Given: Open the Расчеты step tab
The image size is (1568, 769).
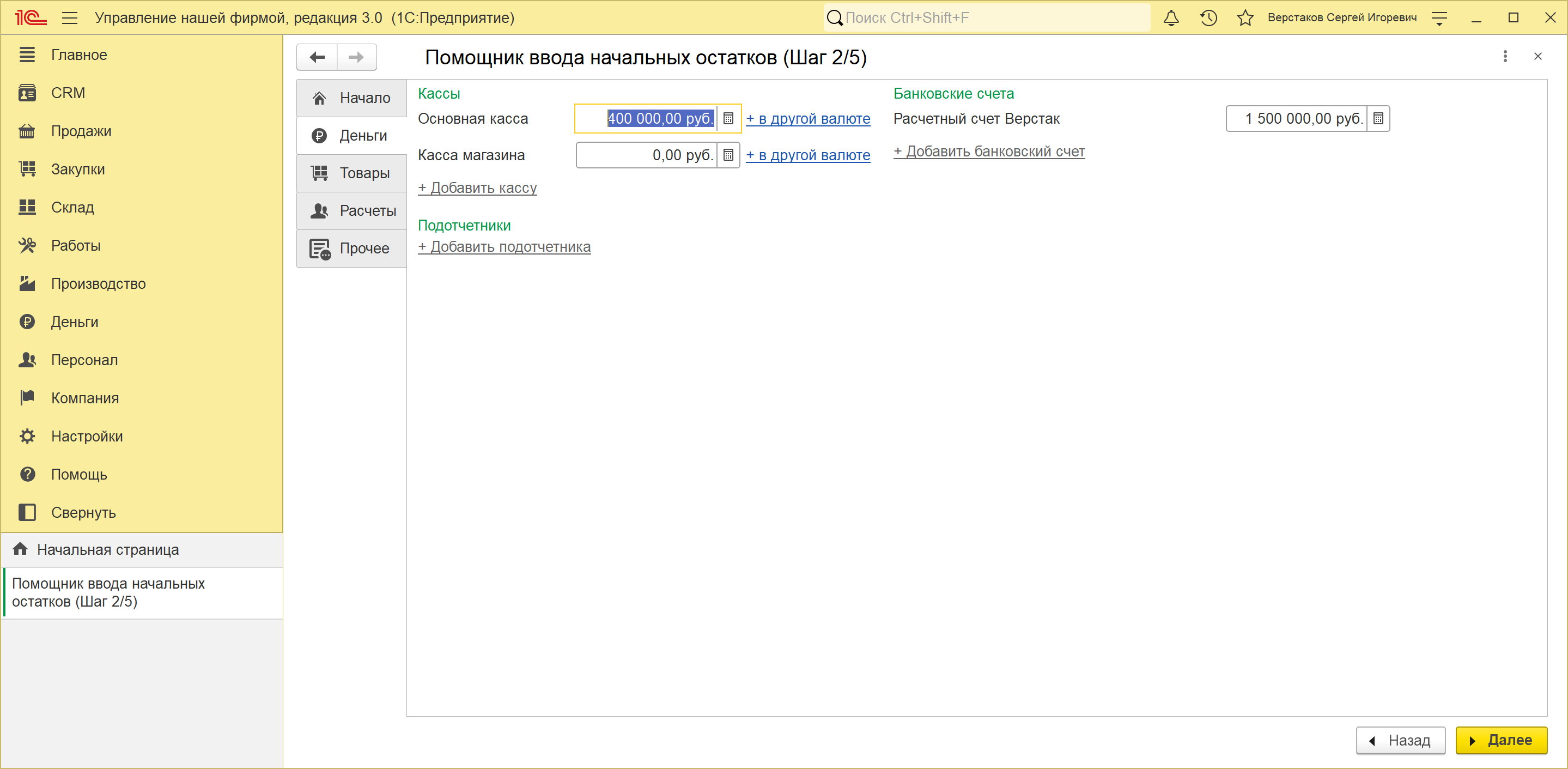Looking at the screenshot, I should pos(352,211).
